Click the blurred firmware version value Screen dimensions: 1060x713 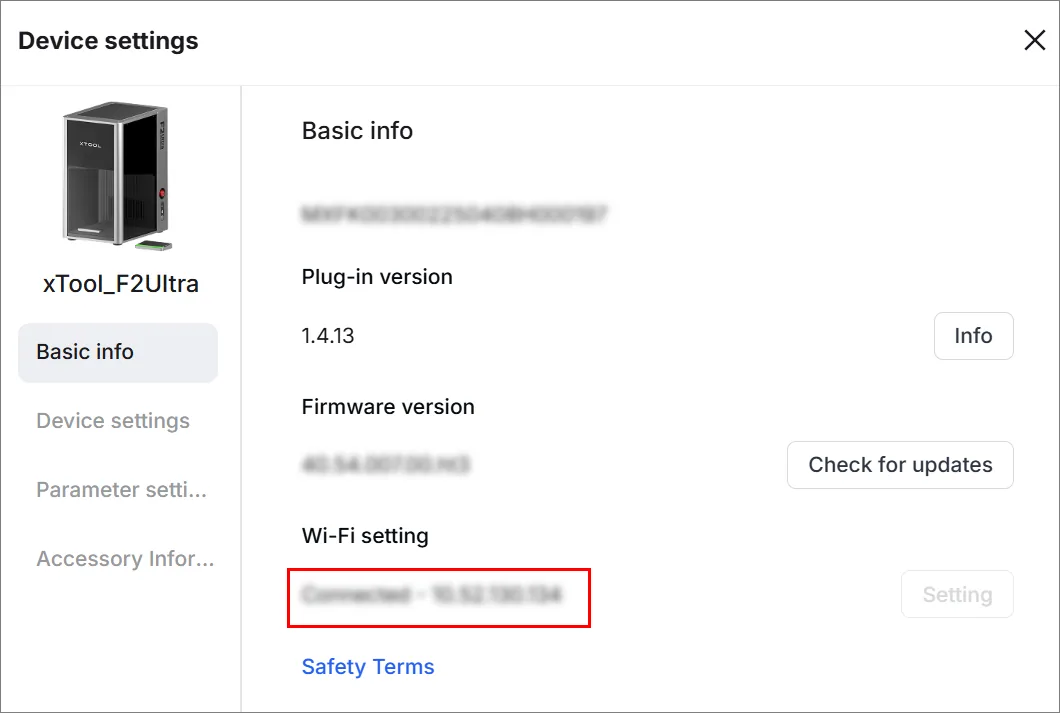pyautogui.click(x=385, y=465)
